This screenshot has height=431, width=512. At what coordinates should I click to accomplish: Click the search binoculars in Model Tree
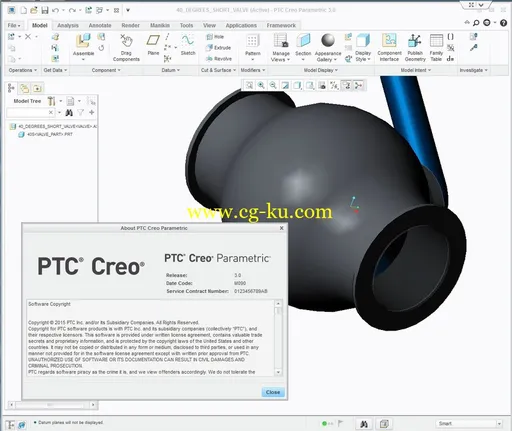pyautogui.click(x=69, y=113)
